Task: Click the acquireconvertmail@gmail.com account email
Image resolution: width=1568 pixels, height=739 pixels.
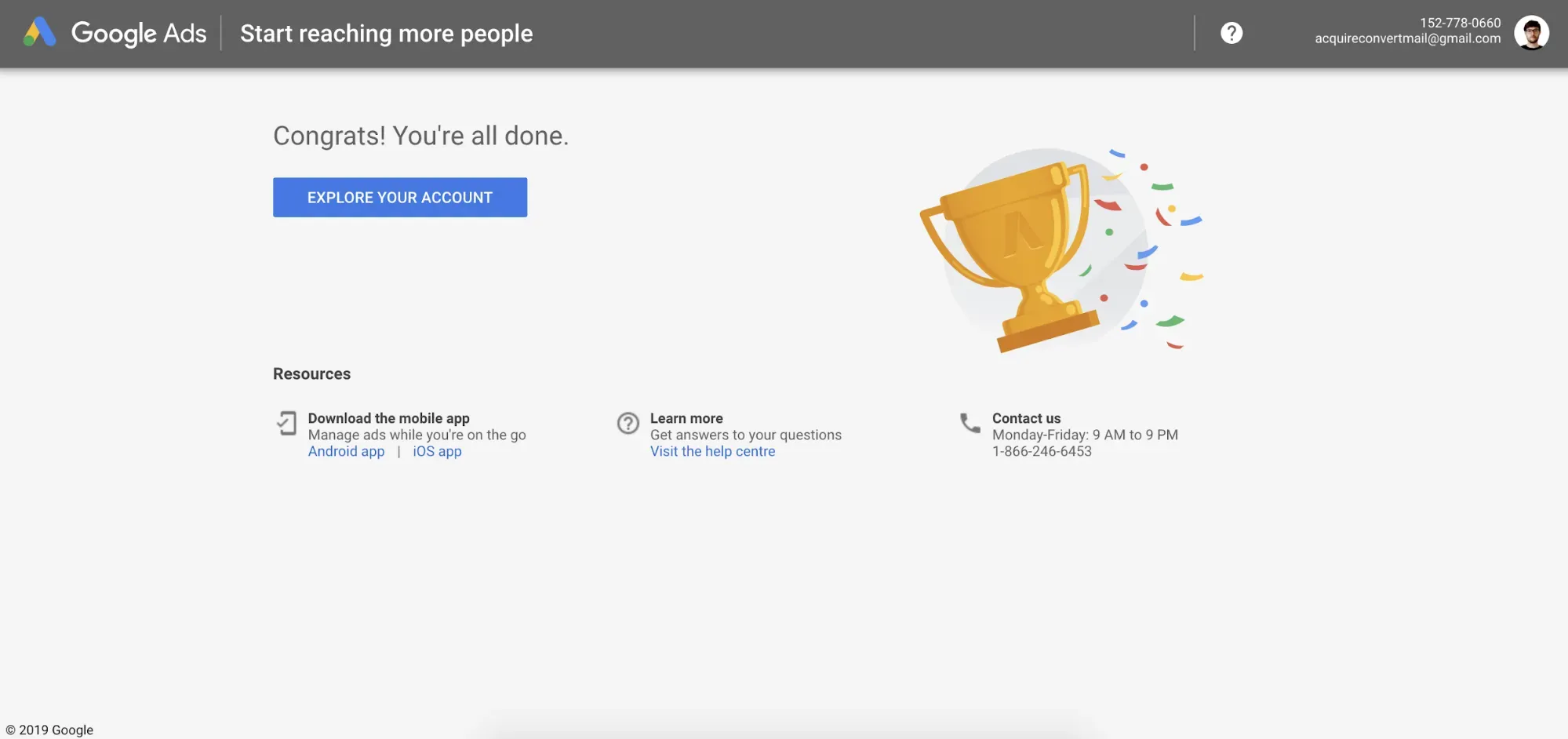Action: 1407,38
